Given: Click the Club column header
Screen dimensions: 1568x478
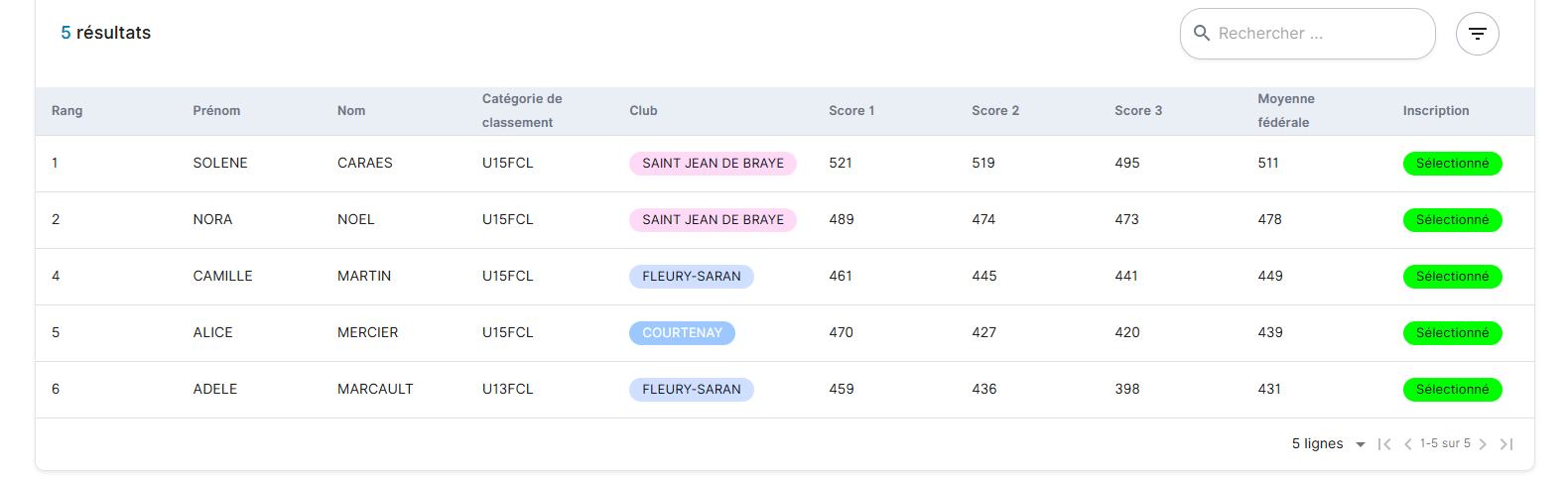Looking at the screenshot, I should pyautogui.click(x=643, y=111).
